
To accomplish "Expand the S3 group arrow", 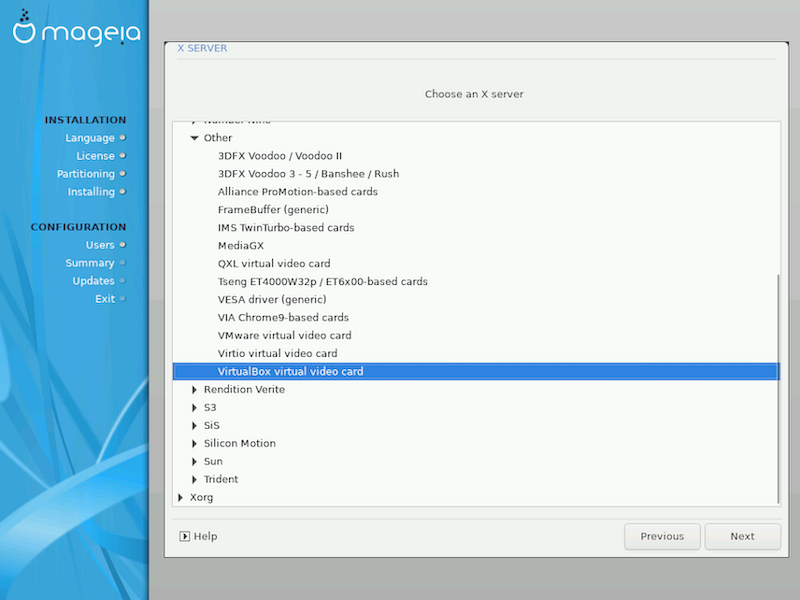I will (194, 408).
